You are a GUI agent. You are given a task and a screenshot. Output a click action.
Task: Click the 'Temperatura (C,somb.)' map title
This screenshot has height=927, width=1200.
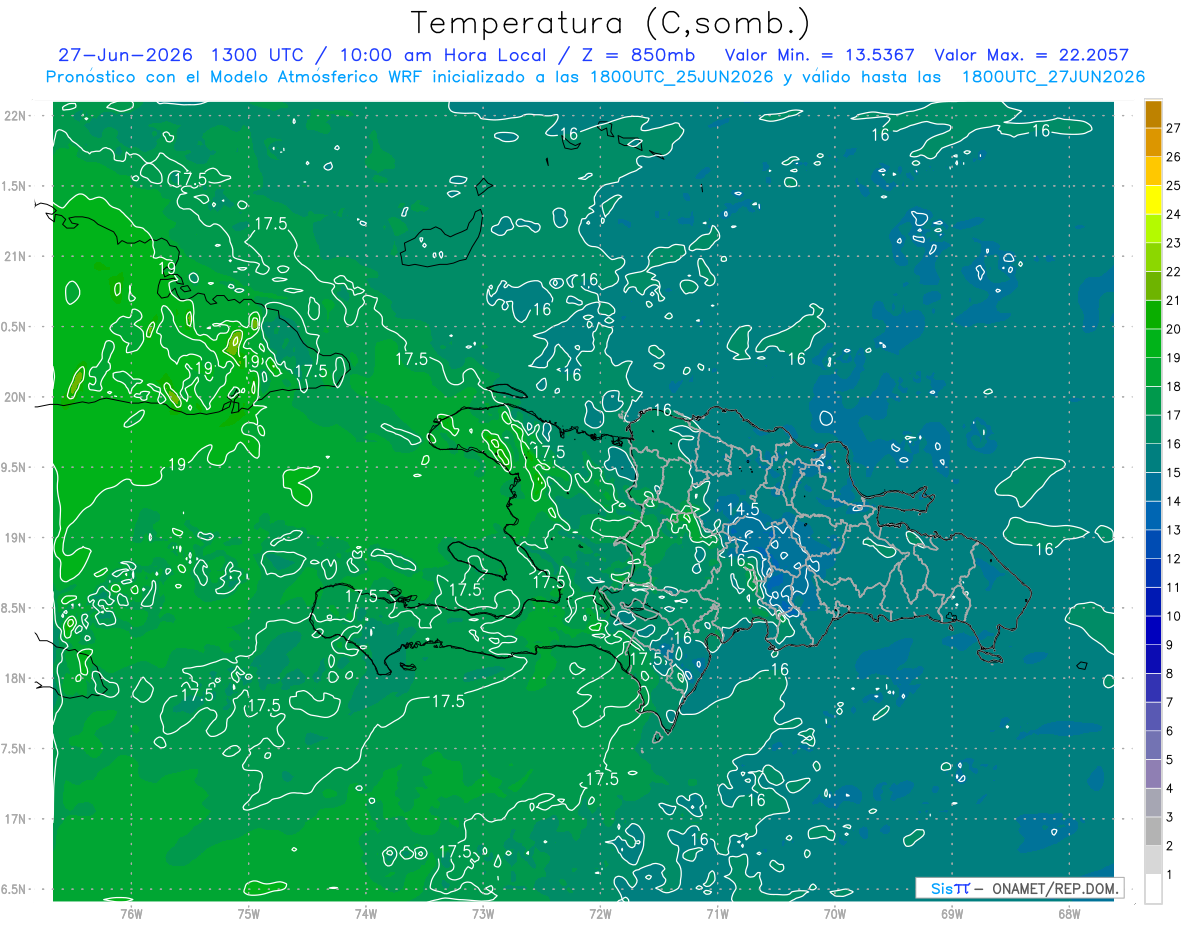click(612, 24)
